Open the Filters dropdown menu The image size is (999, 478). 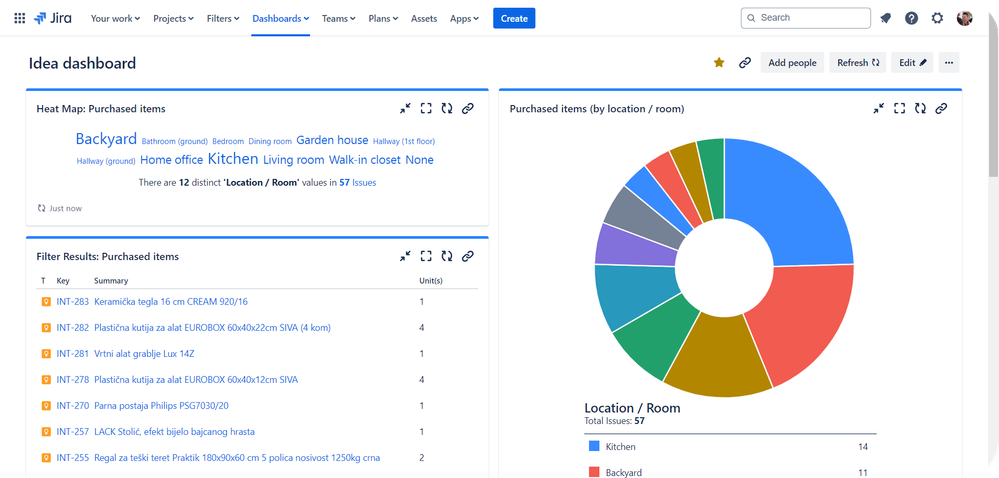(x=225, y=18)
